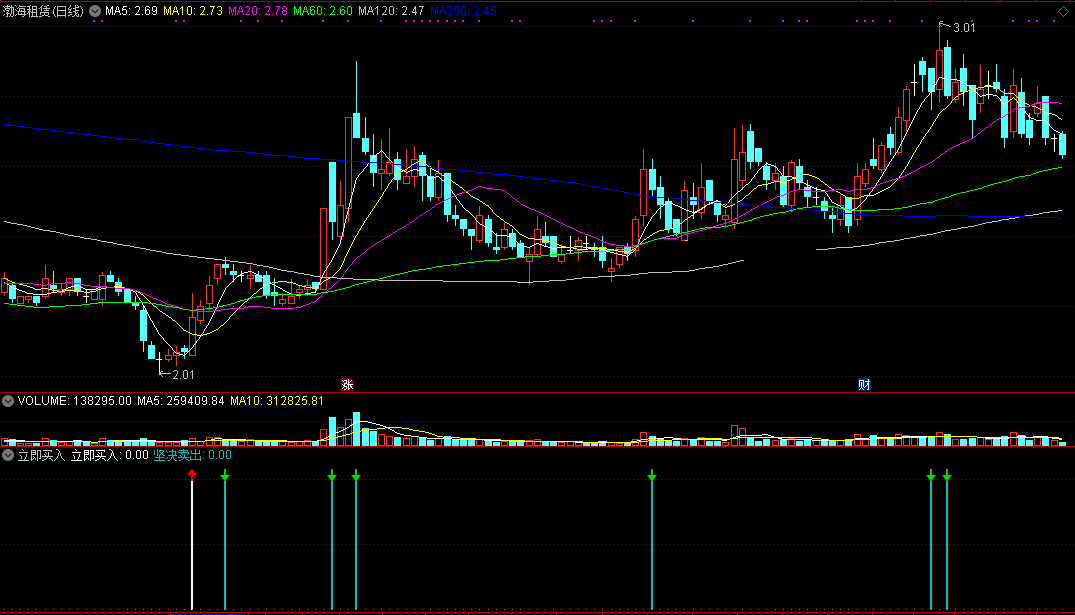The height and width of the screenshot is (615, 1075).
Task: Click the 3.01 high price label
Action: (x=964, y=28)
